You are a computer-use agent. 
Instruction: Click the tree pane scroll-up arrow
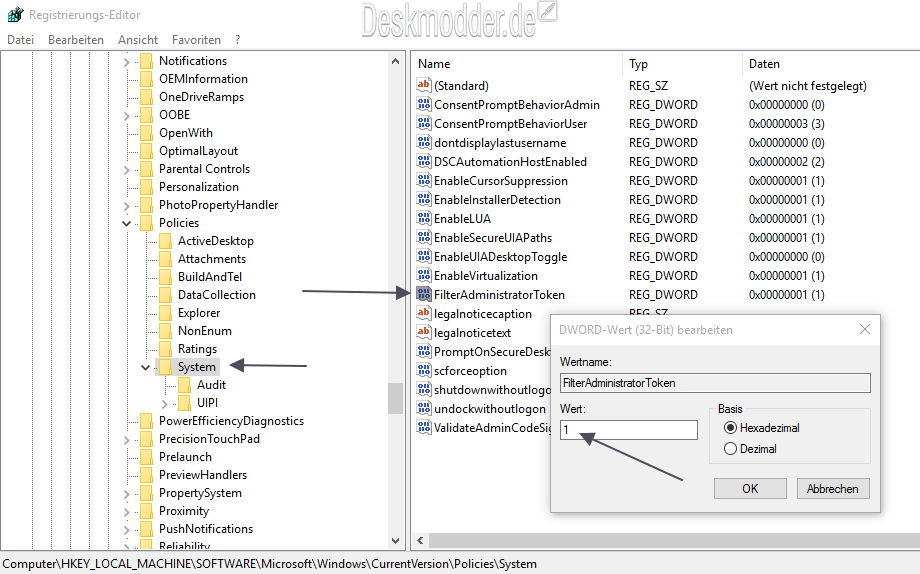coord(395,61)
